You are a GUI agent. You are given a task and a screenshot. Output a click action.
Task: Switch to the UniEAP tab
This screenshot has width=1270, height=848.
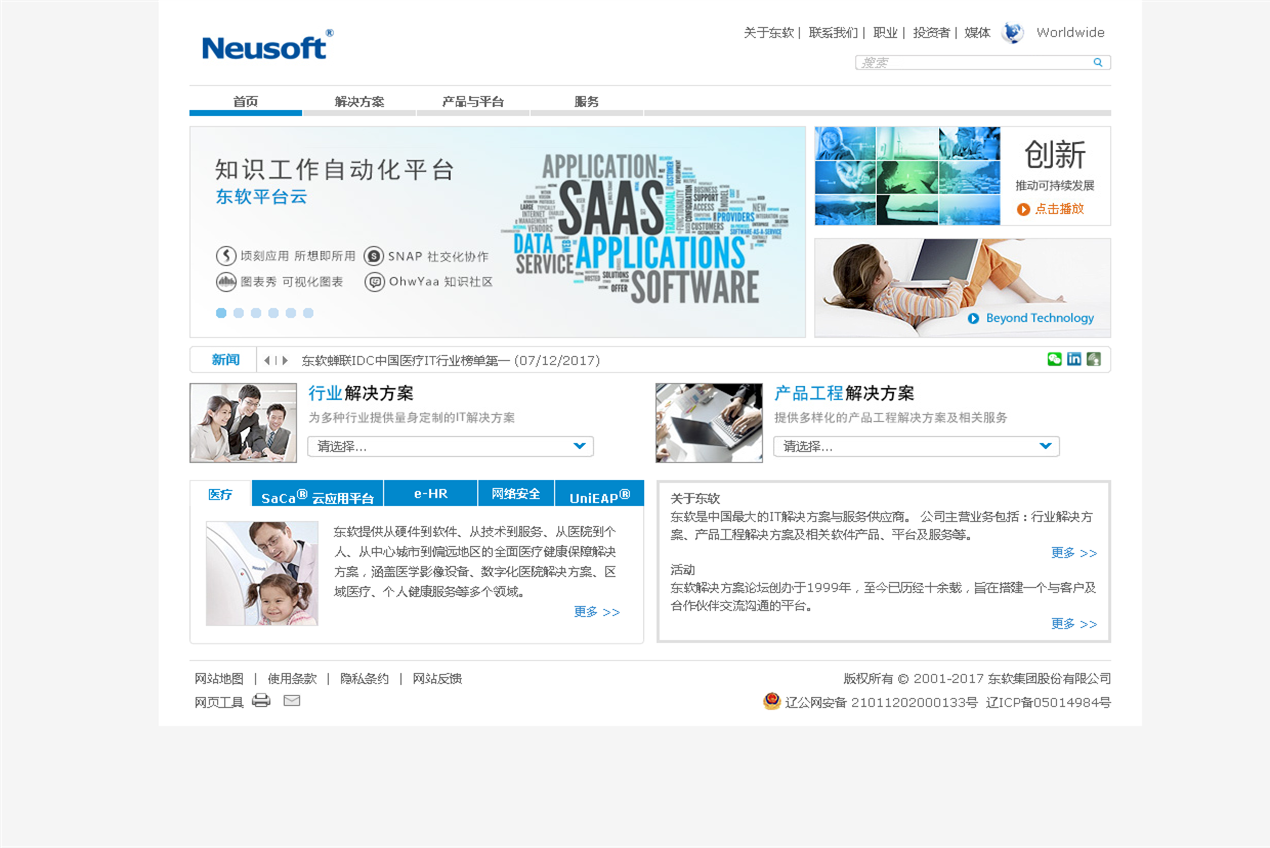coord(600,494)
